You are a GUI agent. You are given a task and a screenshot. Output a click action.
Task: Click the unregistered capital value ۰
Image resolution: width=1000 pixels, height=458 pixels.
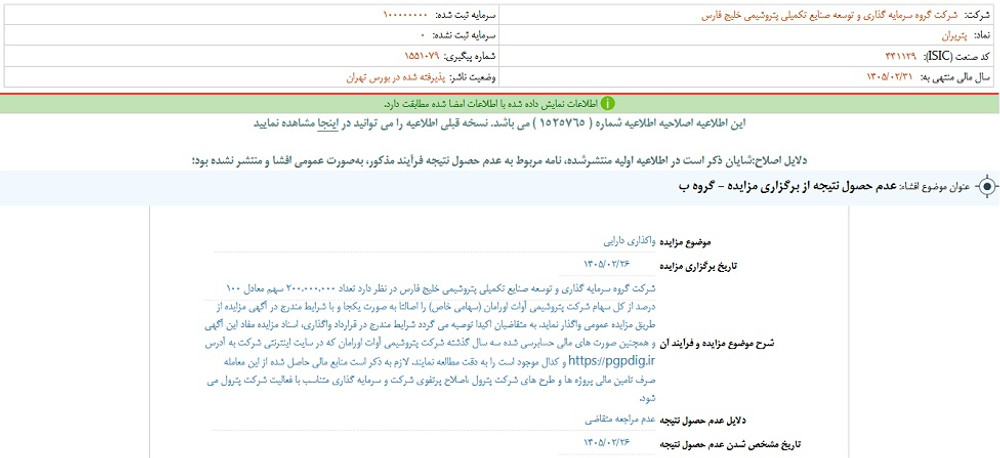pyautogui.click(x=423, y=35)
